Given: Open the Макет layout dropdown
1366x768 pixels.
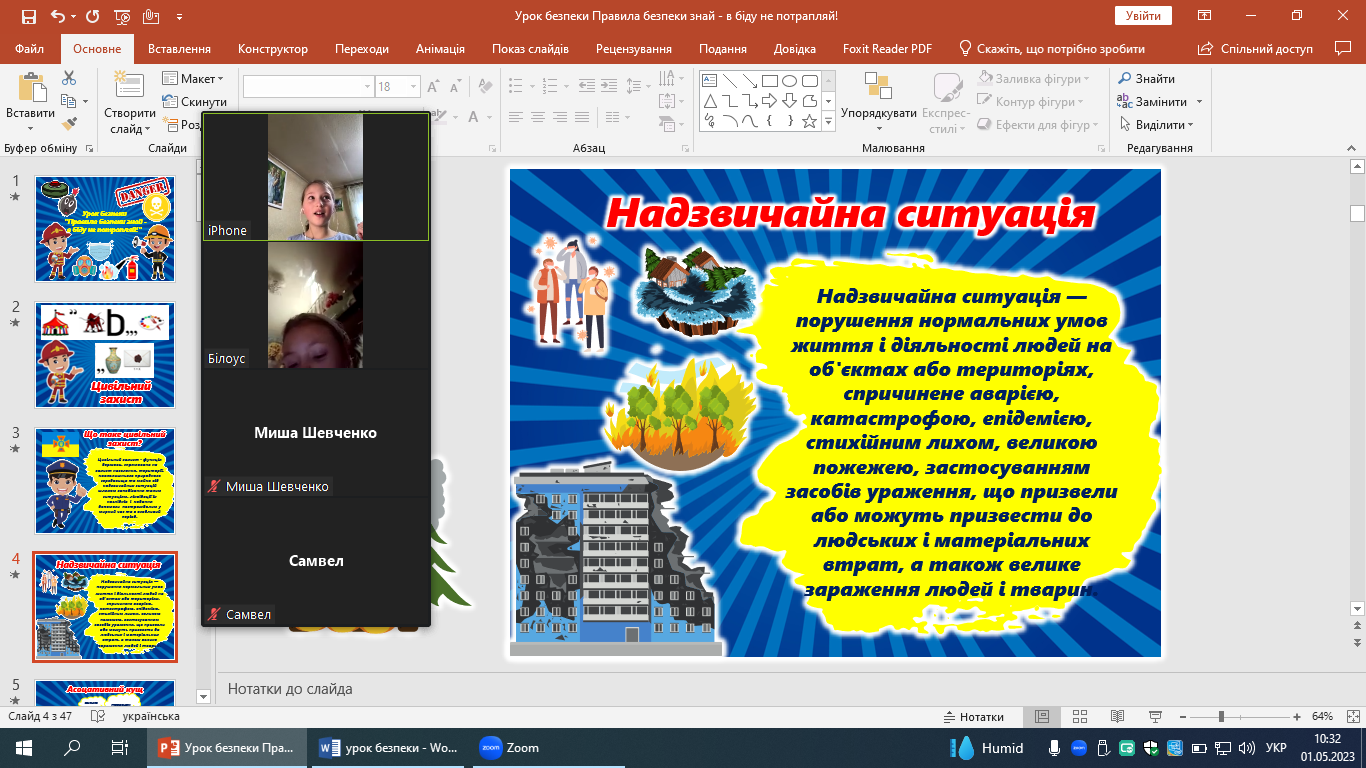Looking at the screenshot, I should pyautogui.click(x=193, y=79).
